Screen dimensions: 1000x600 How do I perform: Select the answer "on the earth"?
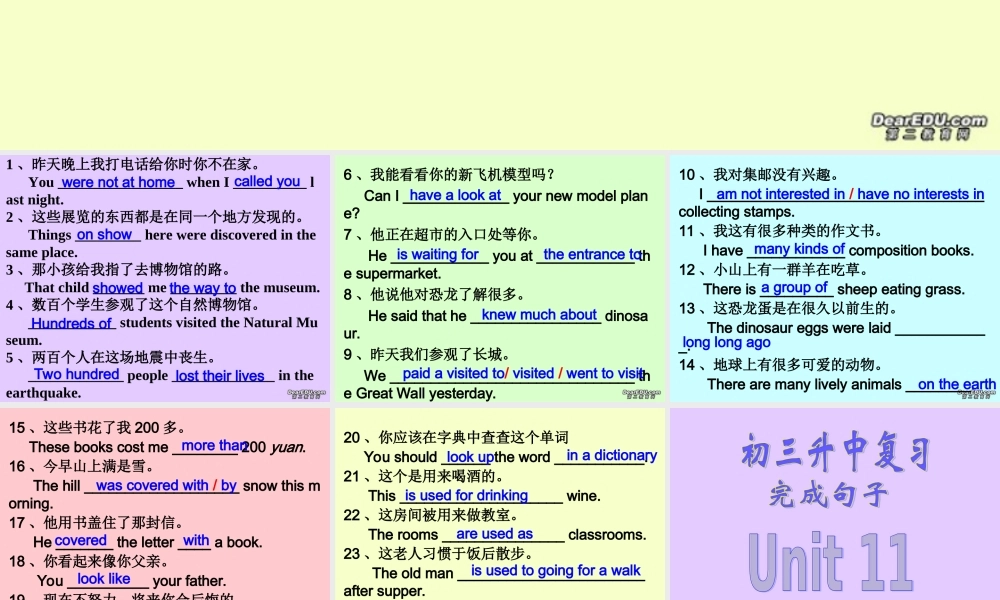click(957, 384)
